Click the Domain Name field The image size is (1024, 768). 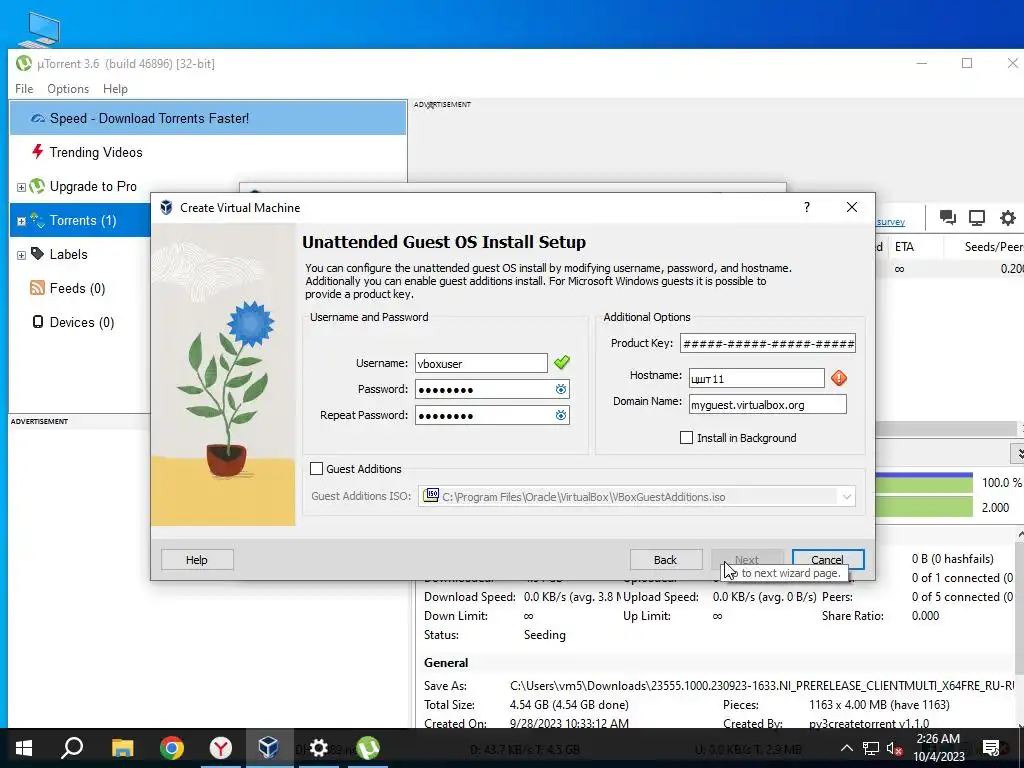click(767, 404)
